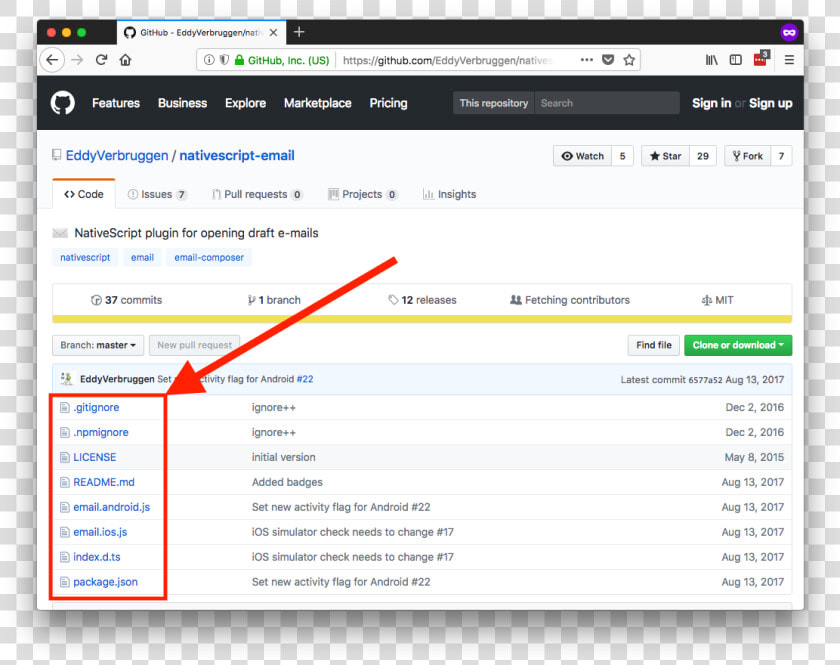840x665 pixels.
Task: Open latest commit hash 6577a52
Action: (705, 380)
